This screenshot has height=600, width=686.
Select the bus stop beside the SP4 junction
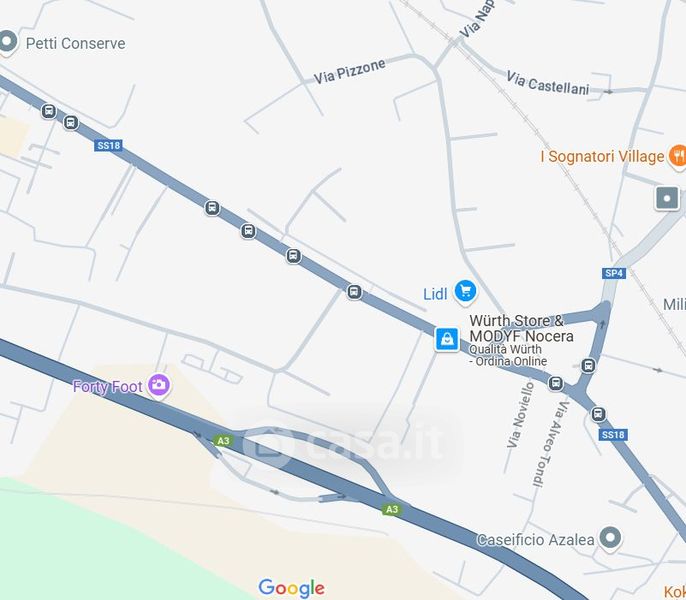[x=588, y=365]
